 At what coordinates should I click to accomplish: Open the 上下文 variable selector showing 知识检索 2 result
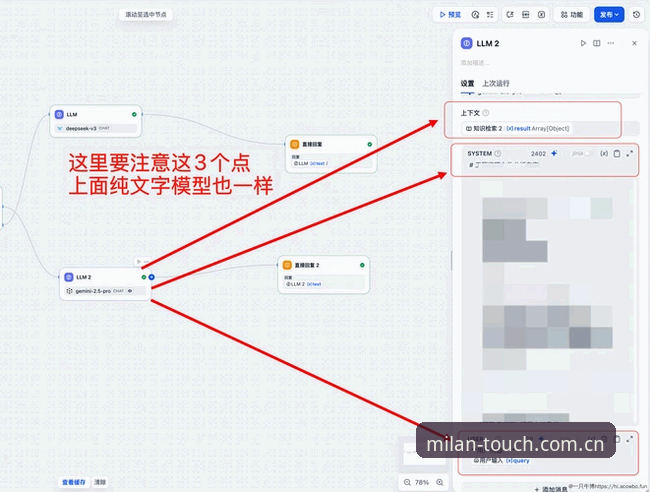(551, 128)
